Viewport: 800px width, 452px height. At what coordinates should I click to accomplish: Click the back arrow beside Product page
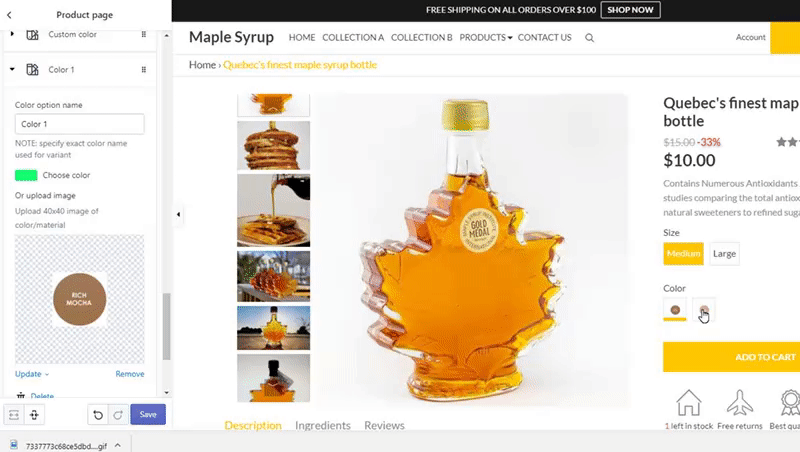point(9,15)
